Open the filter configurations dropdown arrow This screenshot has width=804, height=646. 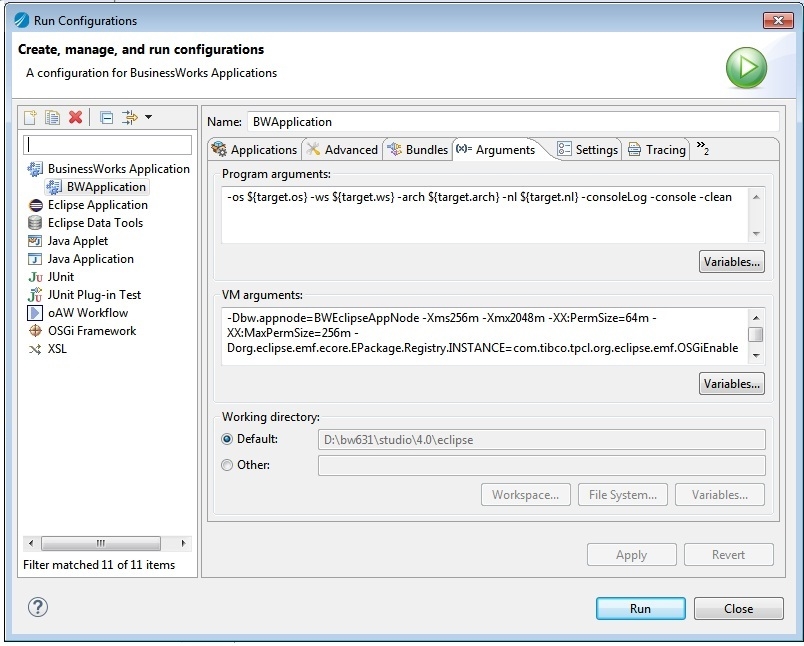(x=149, y=117)
